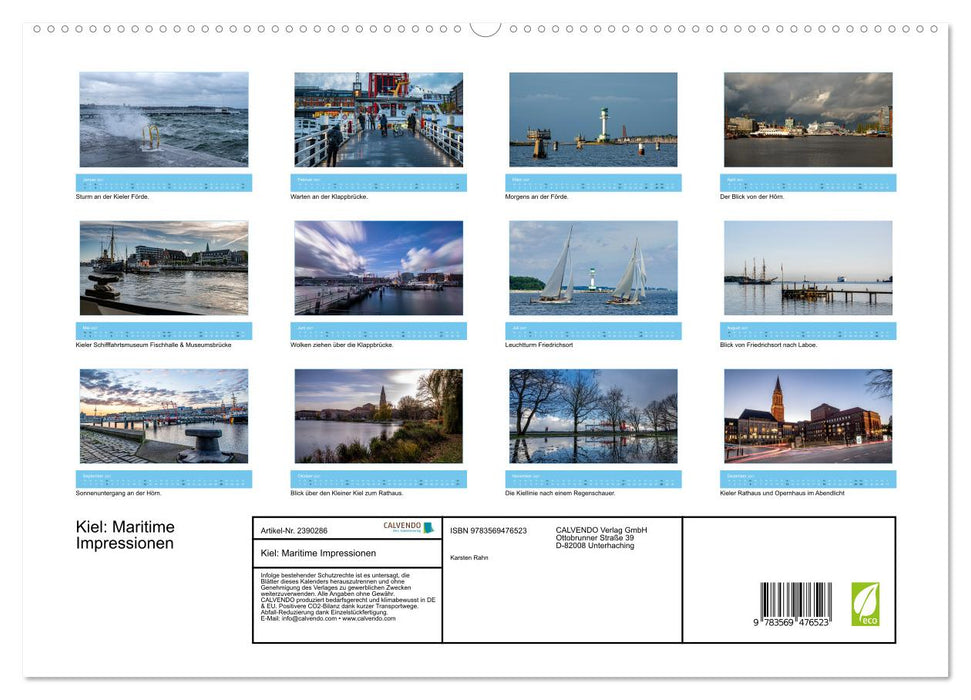This screenshot has height=700, width=971.
Task: Select the April blue calendar strip
Action: pyautogui.click(x=808, y=183)
